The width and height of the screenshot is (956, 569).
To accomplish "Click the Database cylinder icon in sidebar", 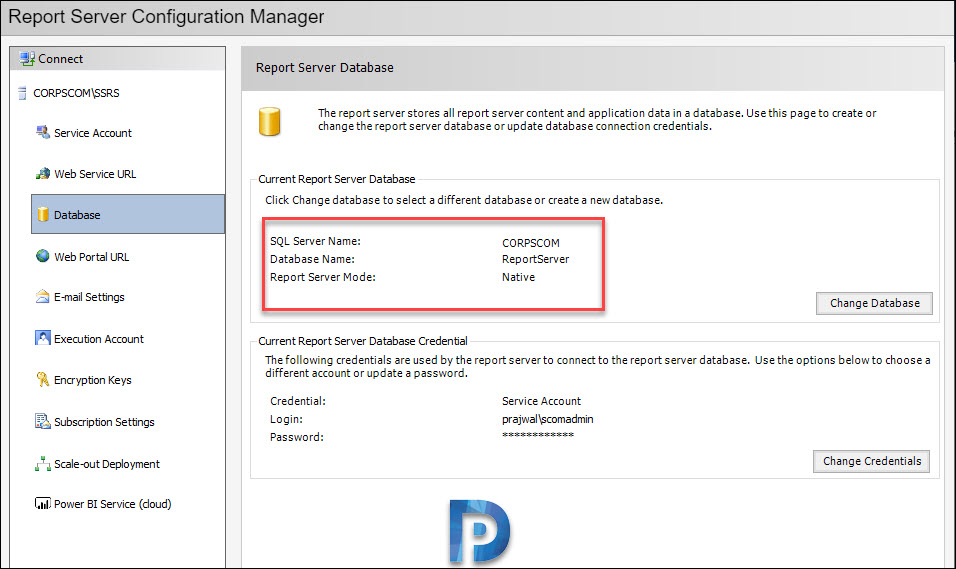I will [x=43, y=215].
